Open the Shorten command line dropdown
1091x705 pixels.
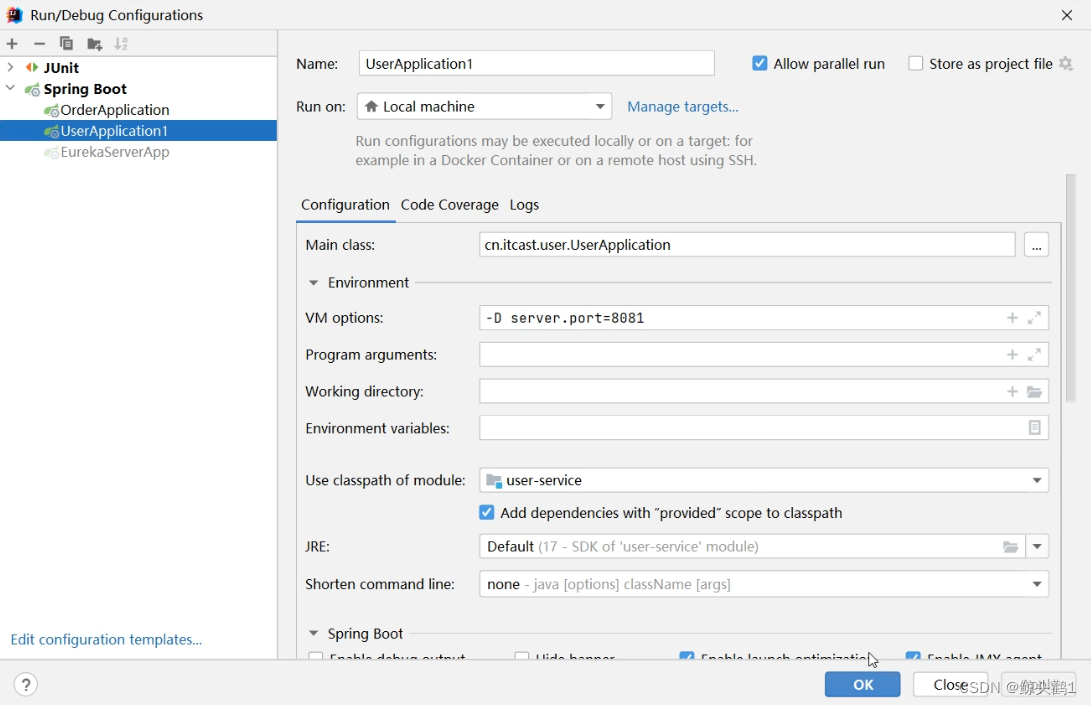pyautogui.click(x=1038, y=584)
